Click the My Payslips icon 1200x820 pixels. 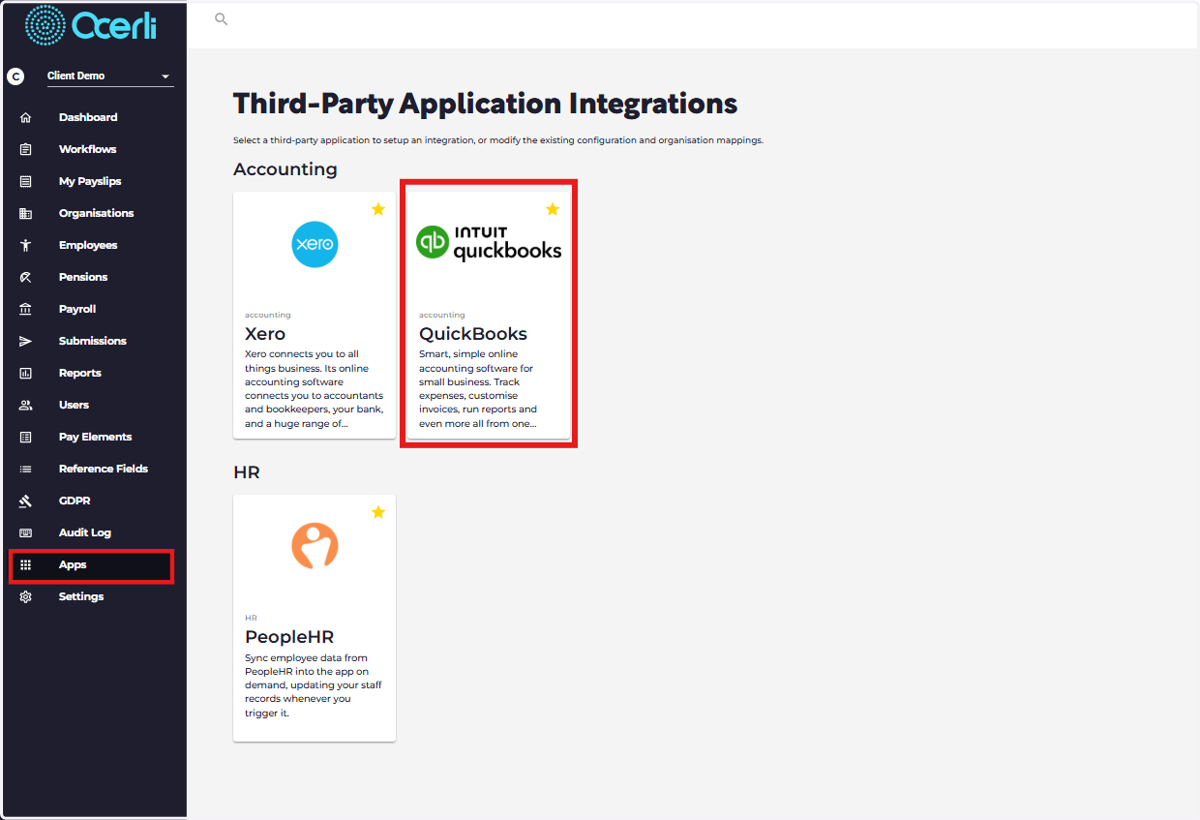pos(26,181)
